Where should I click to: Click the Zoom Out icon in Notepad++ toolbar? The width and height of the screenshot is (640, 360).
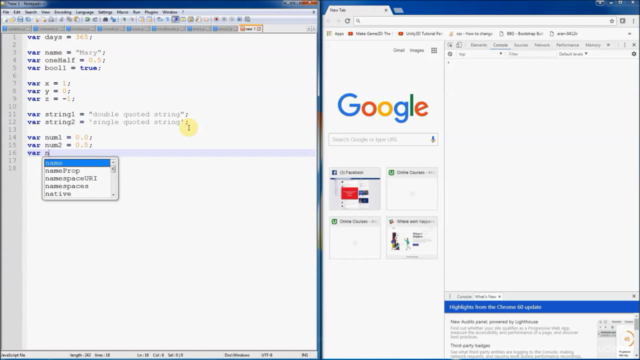[x=132, y=19]
